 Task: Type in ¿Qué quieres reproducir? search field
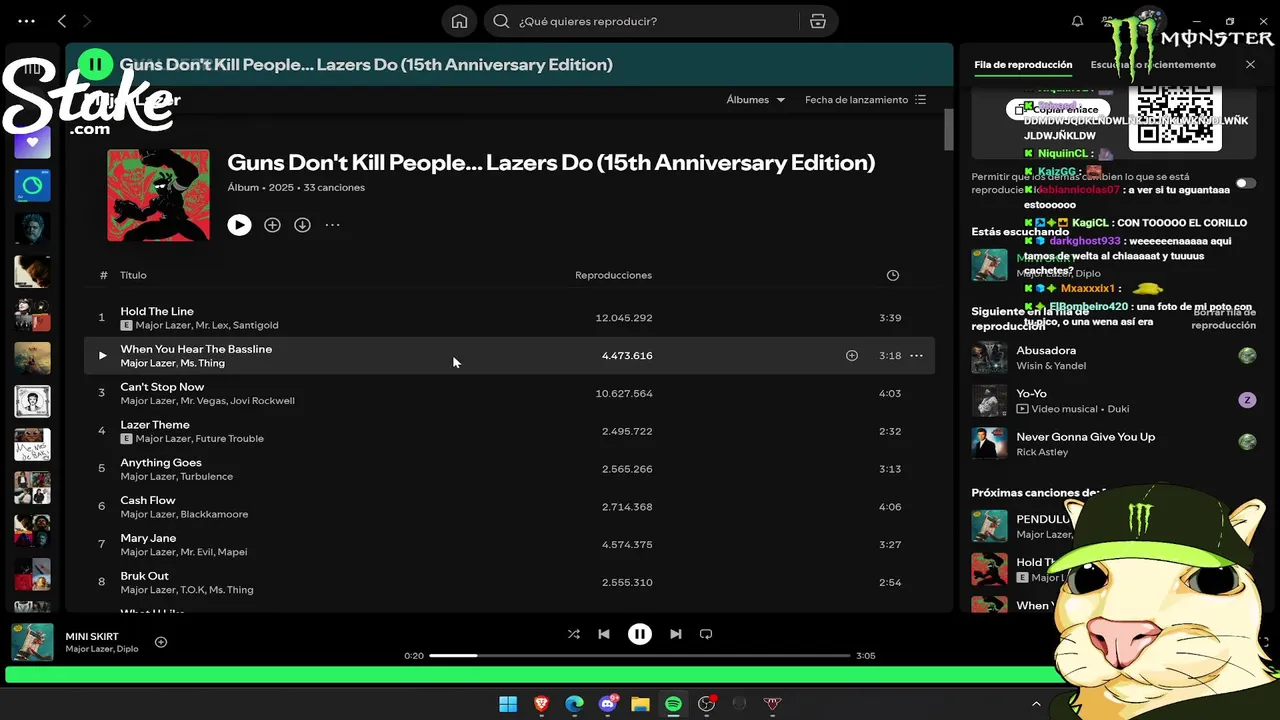[x=650, y=21]
